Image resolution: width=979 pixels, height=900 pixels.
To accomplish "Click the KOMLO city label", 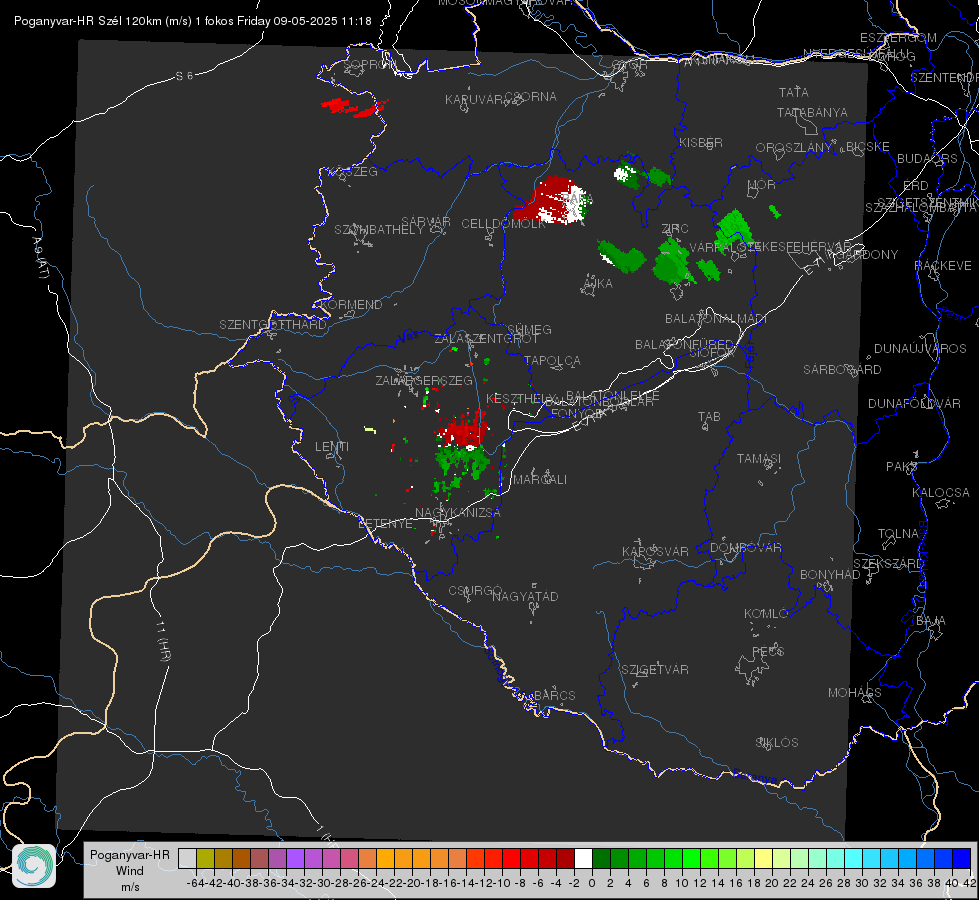I will coord(765,614).
